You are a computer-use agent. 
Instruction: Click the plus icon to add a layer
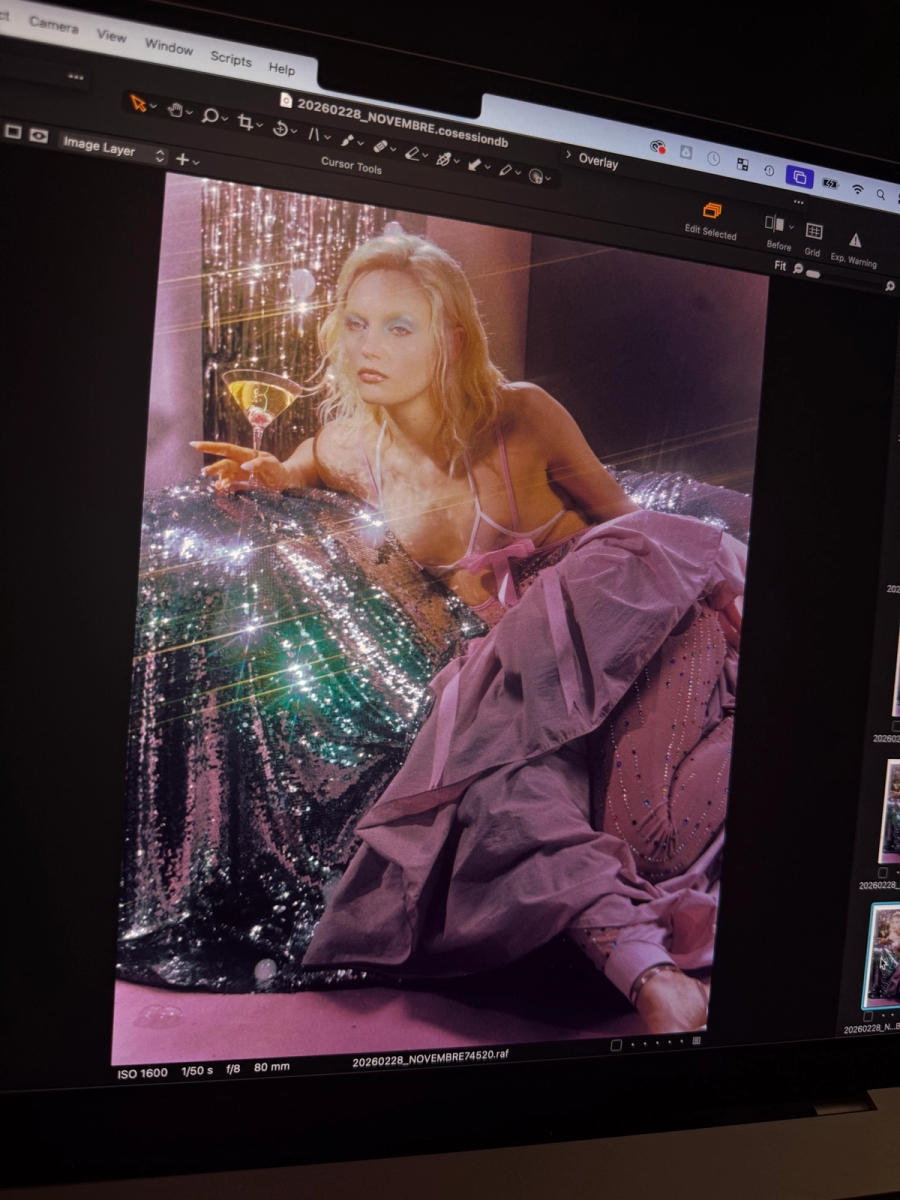[x=183, y=159]
